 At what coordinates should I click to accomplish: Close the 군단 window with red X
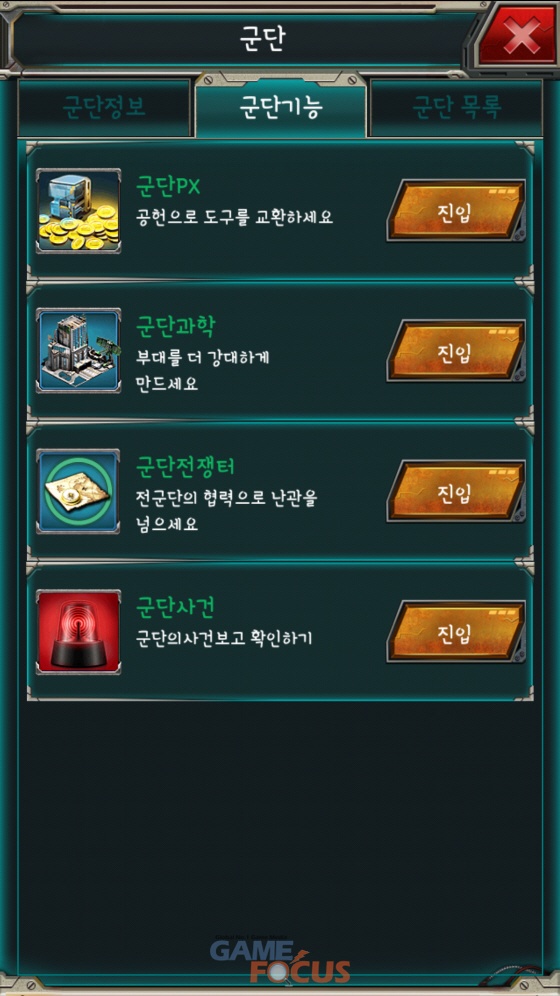click(x=517, y=37)
